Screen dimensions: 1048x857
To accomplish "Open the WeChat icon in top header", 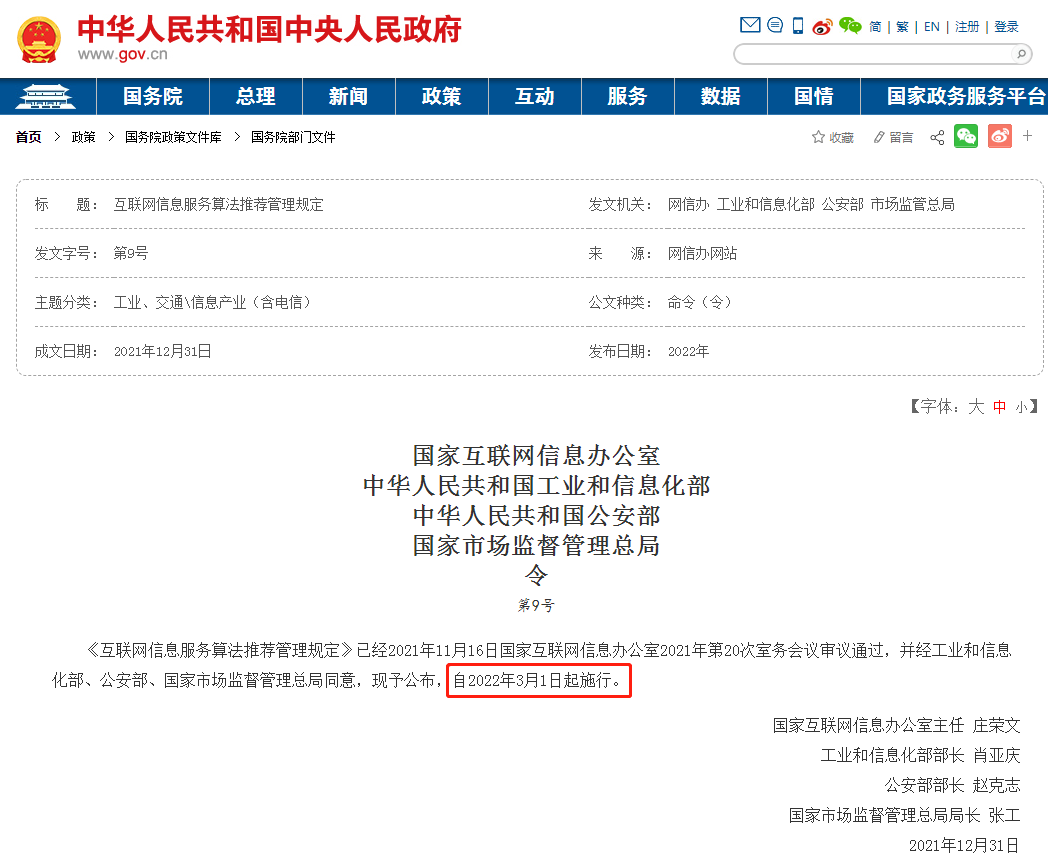I will pyautogui.click(x=850, y=25).
